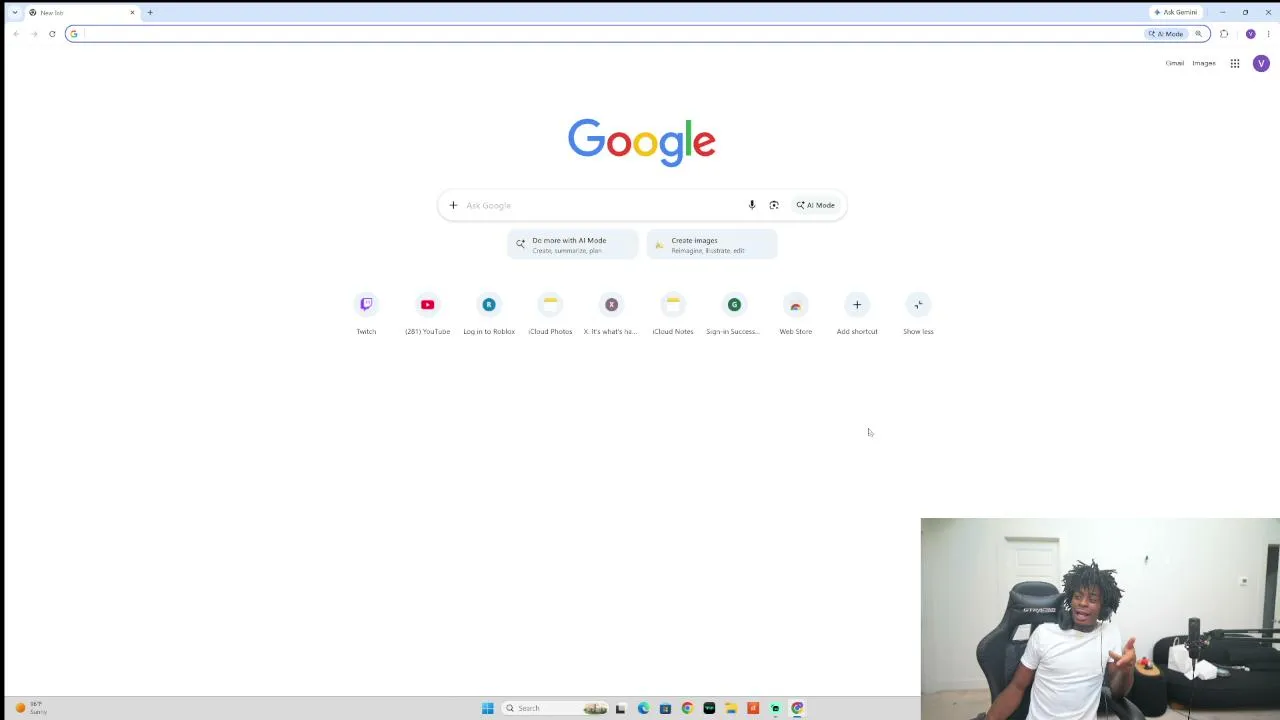This screenshot has width=1280, height=720.
Task: Open the Windows Start menu
Action: [x=487, y=708]
